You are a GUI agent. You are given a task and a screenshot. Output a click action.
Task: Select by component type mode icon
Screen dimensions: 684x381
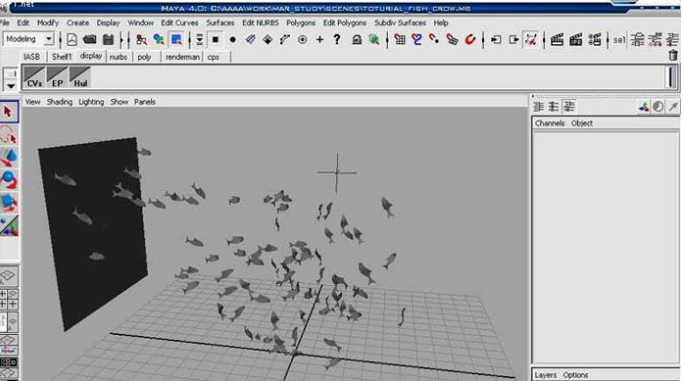176,40
